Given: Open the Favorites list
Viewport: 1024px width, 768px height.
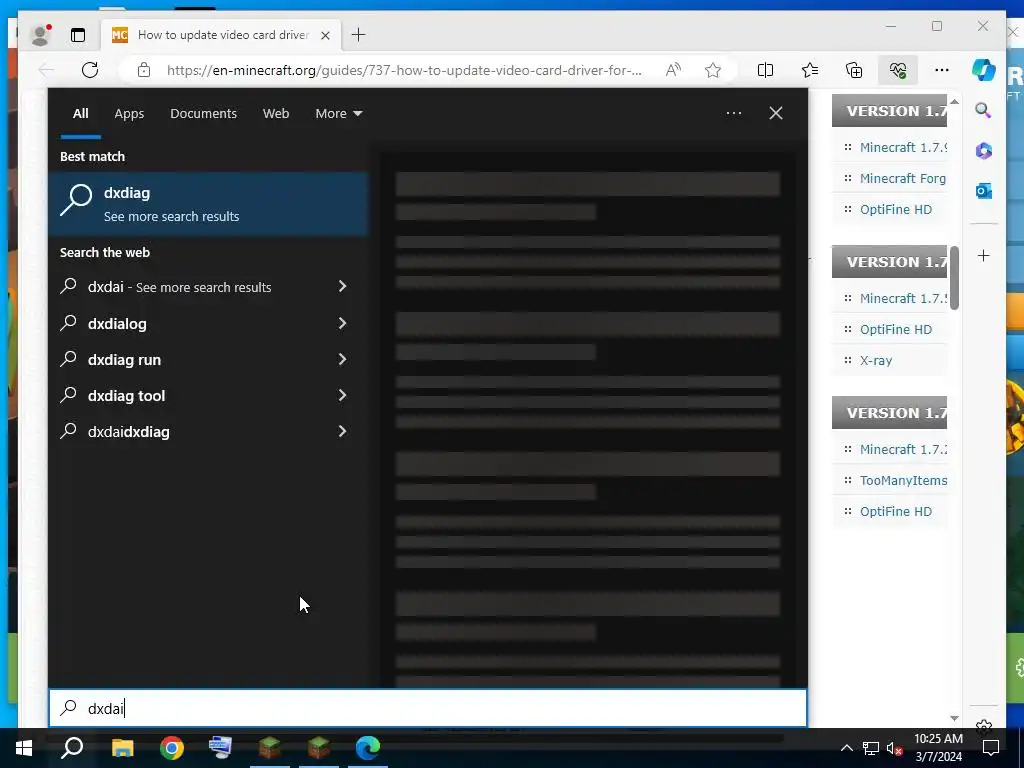Looking at the screenshot, I should [810, 70].
